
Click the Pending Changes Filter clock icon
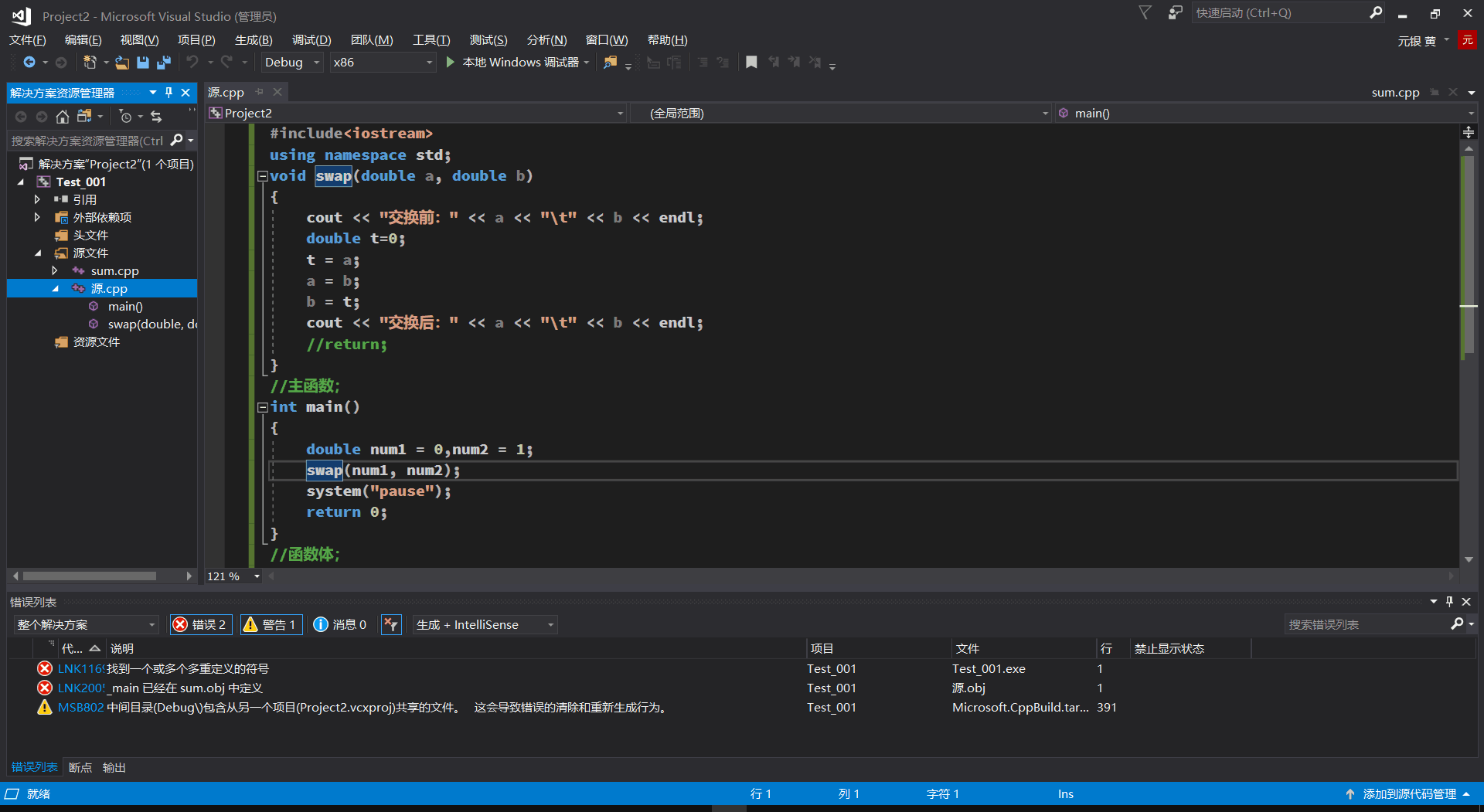click(125, 116)
